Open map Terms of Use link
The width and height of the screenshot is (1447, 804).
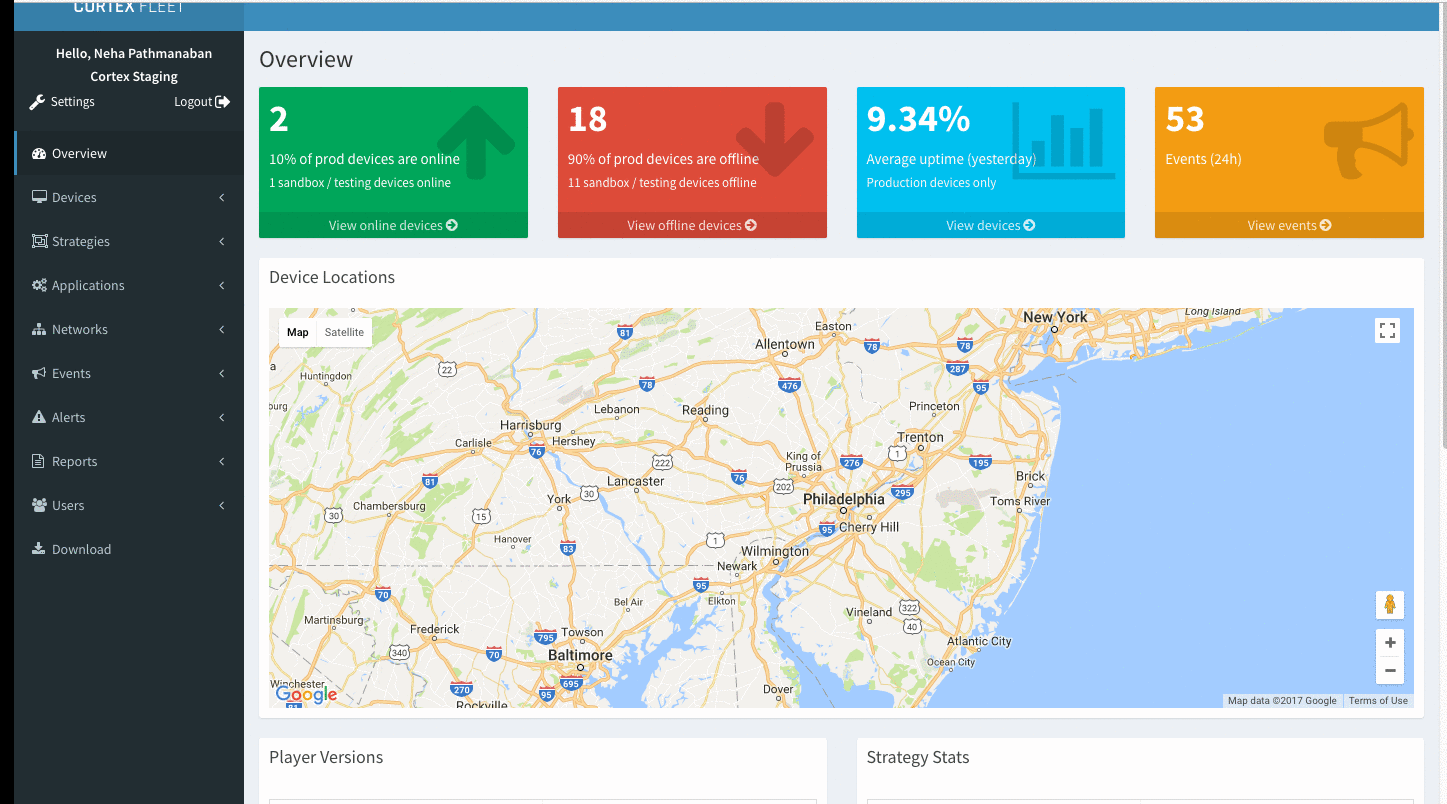click(x=1378, y=701)
